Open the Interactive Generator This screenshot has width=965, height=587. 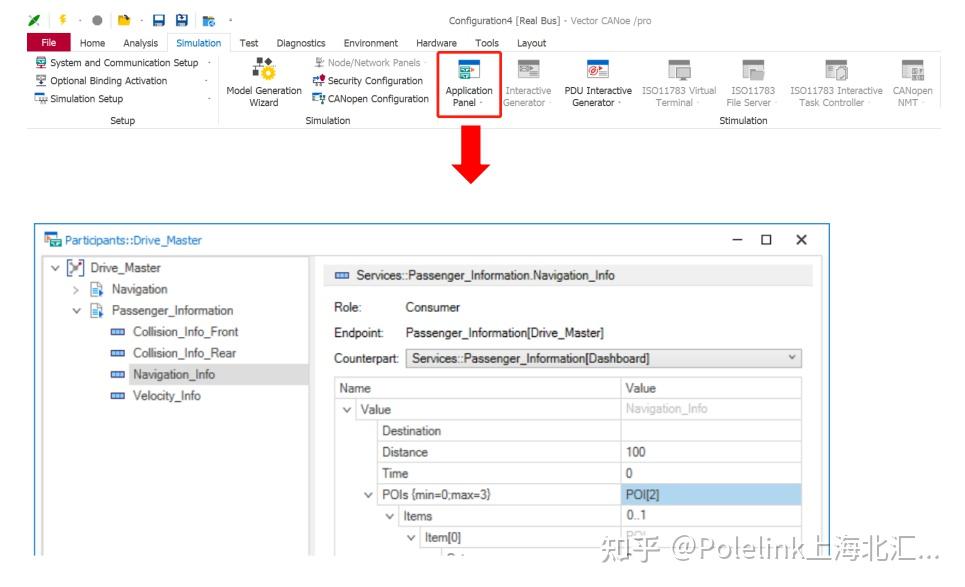pyautogui.click(x=528, y=85)
